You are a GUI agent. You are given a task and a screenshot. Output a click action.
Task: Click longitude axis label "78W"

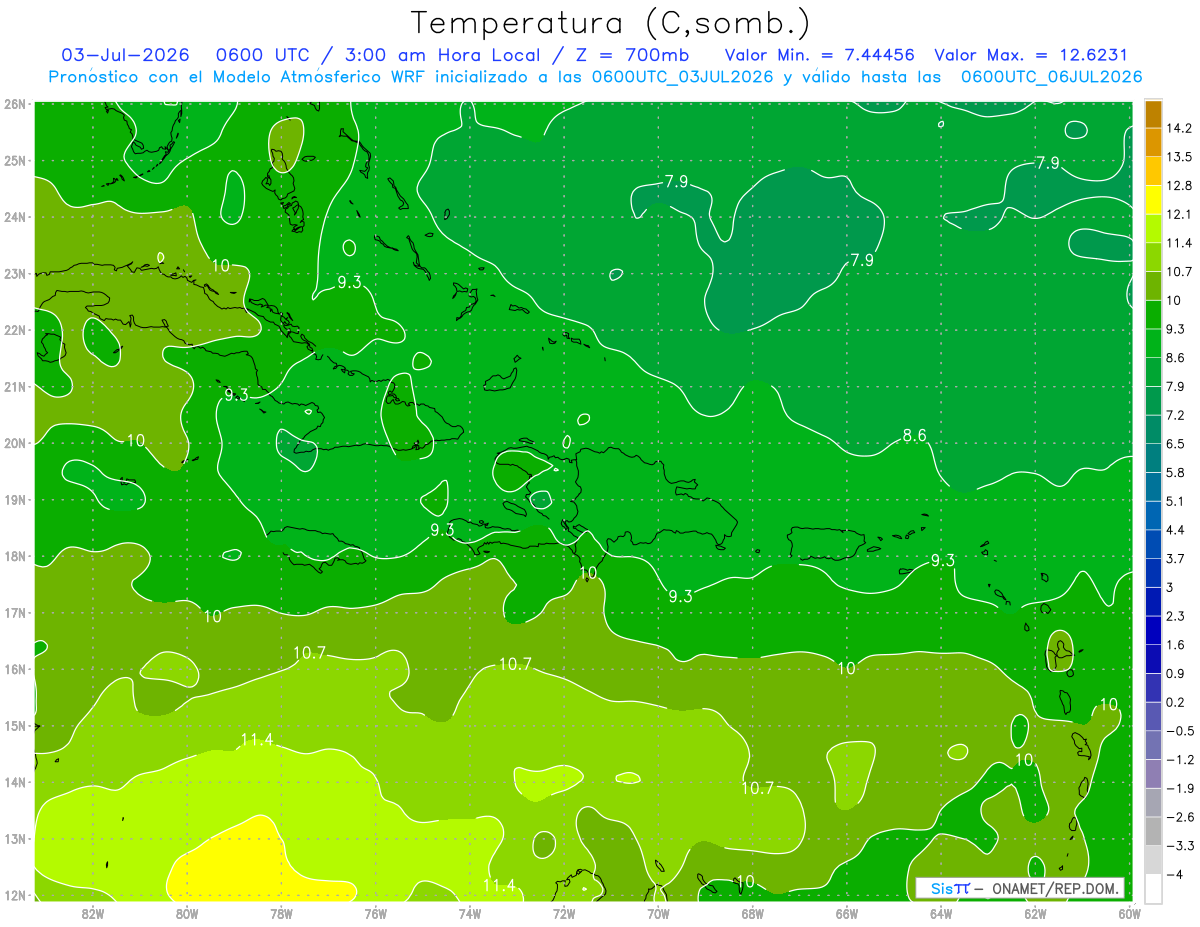click(x=281, y=913)
